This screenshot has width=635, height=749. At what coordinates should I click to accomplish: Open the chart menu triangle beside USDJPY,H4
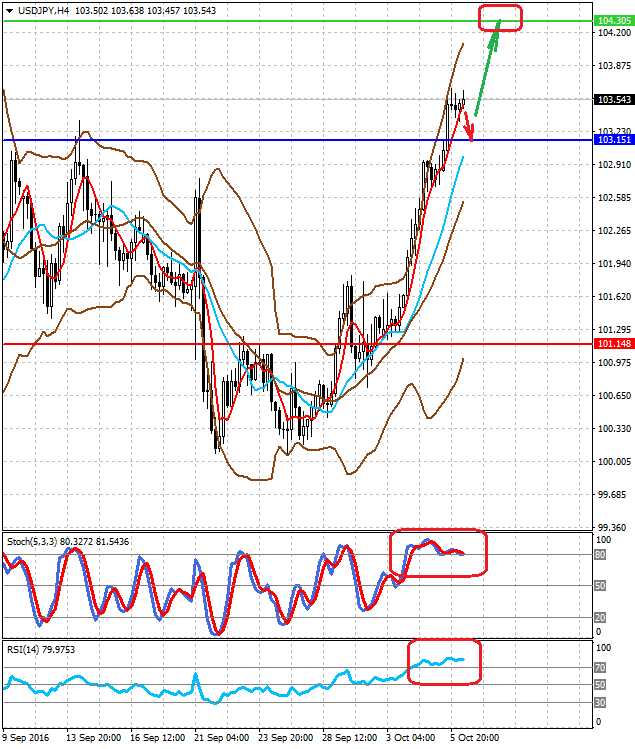(x=9, y=11)
